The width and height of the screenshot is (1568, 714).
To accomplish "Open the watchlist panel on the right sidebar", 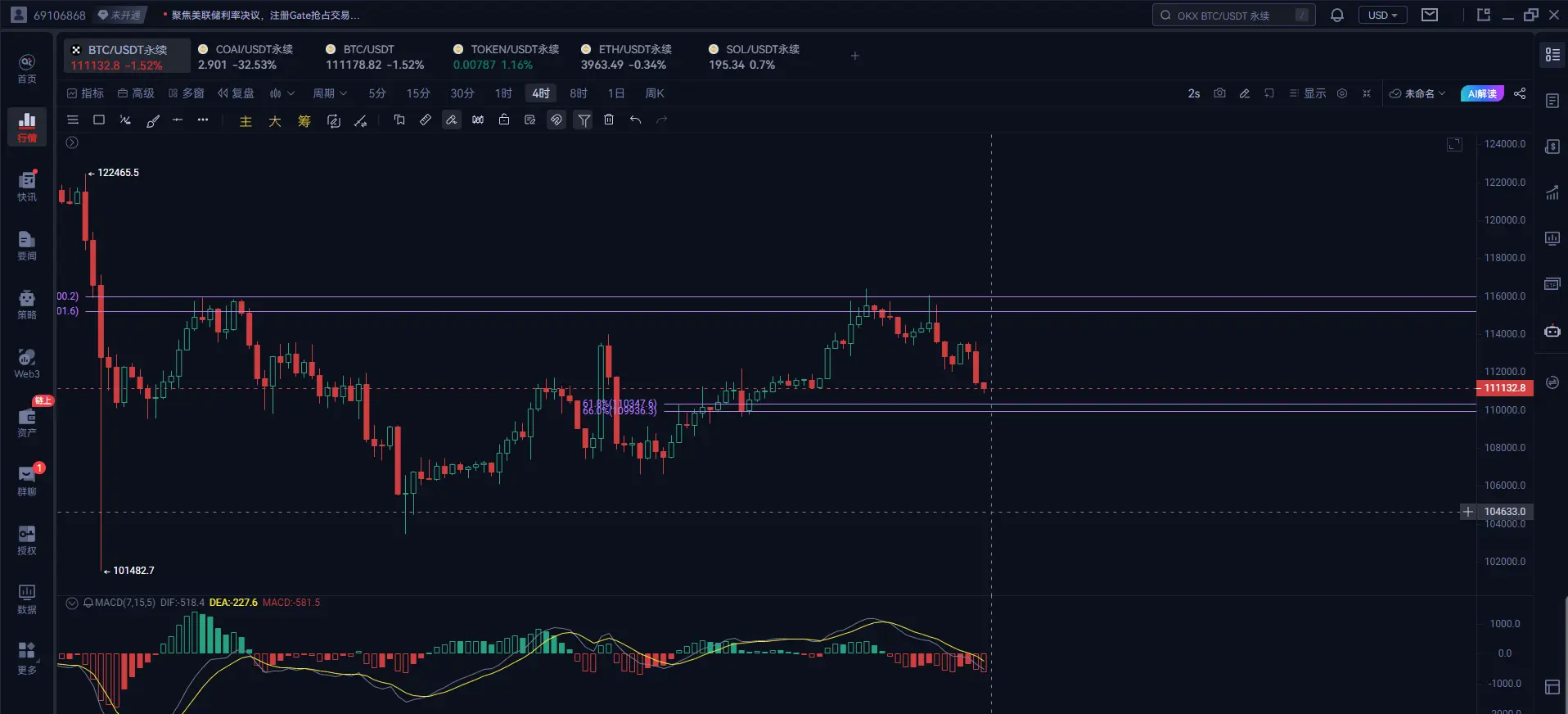I will (1552, 55).
